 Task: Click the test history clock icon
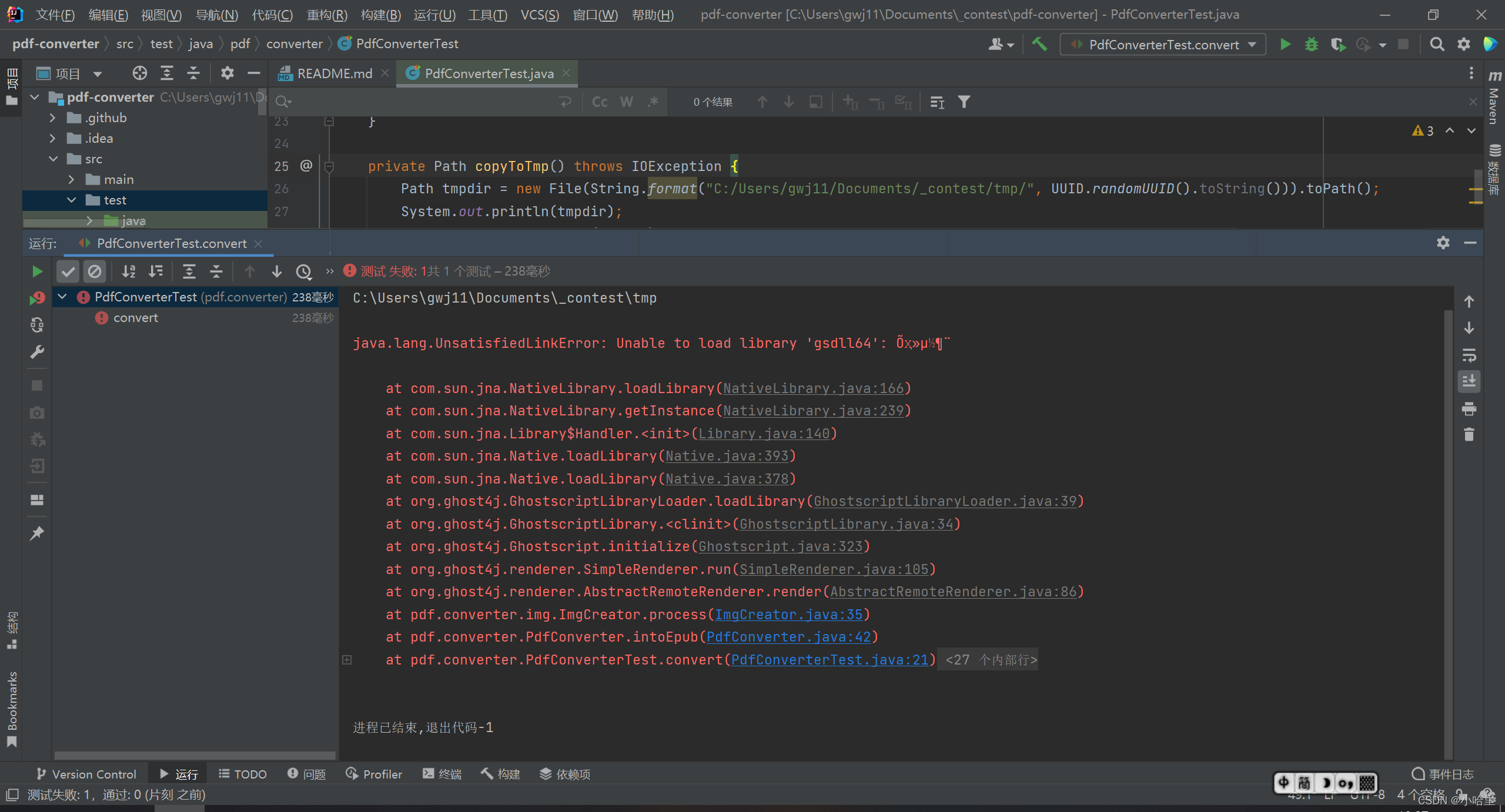pos(303,271)
